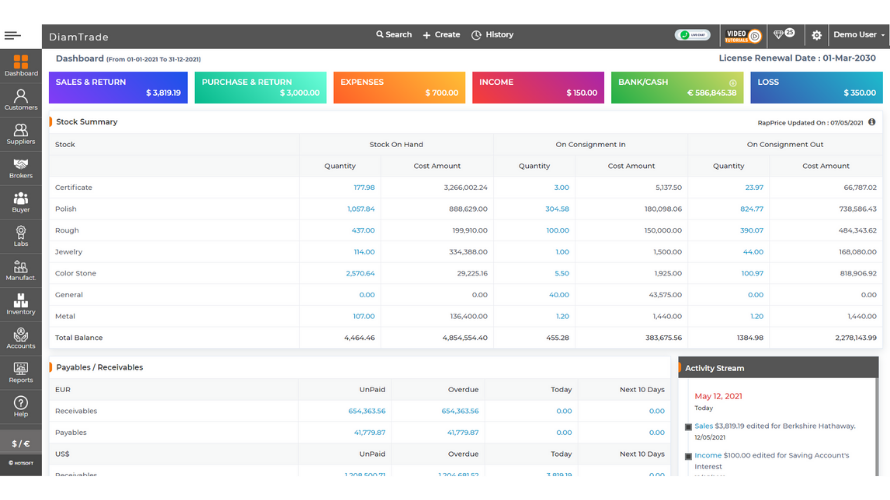This screenshot has width=890, height=500.
Task: Click Search in the top bar
Action: [393, 35]
